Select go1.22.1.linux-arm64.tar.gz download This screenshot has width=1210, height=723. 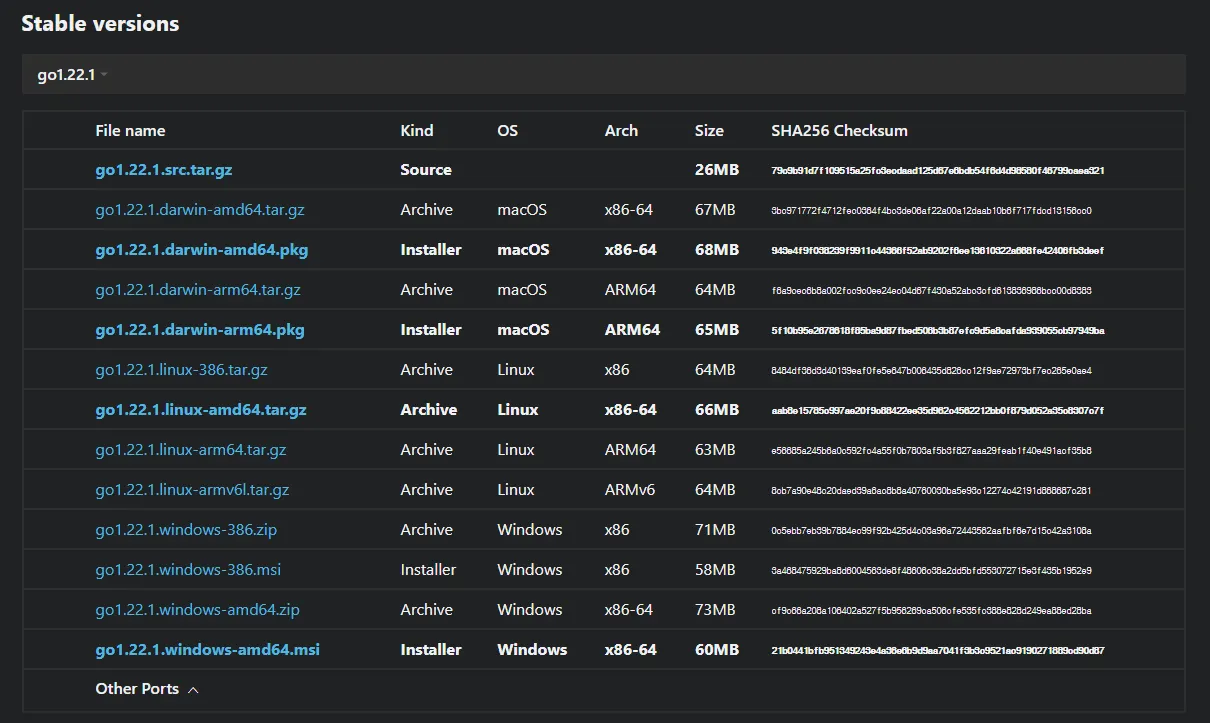[190, 450]
